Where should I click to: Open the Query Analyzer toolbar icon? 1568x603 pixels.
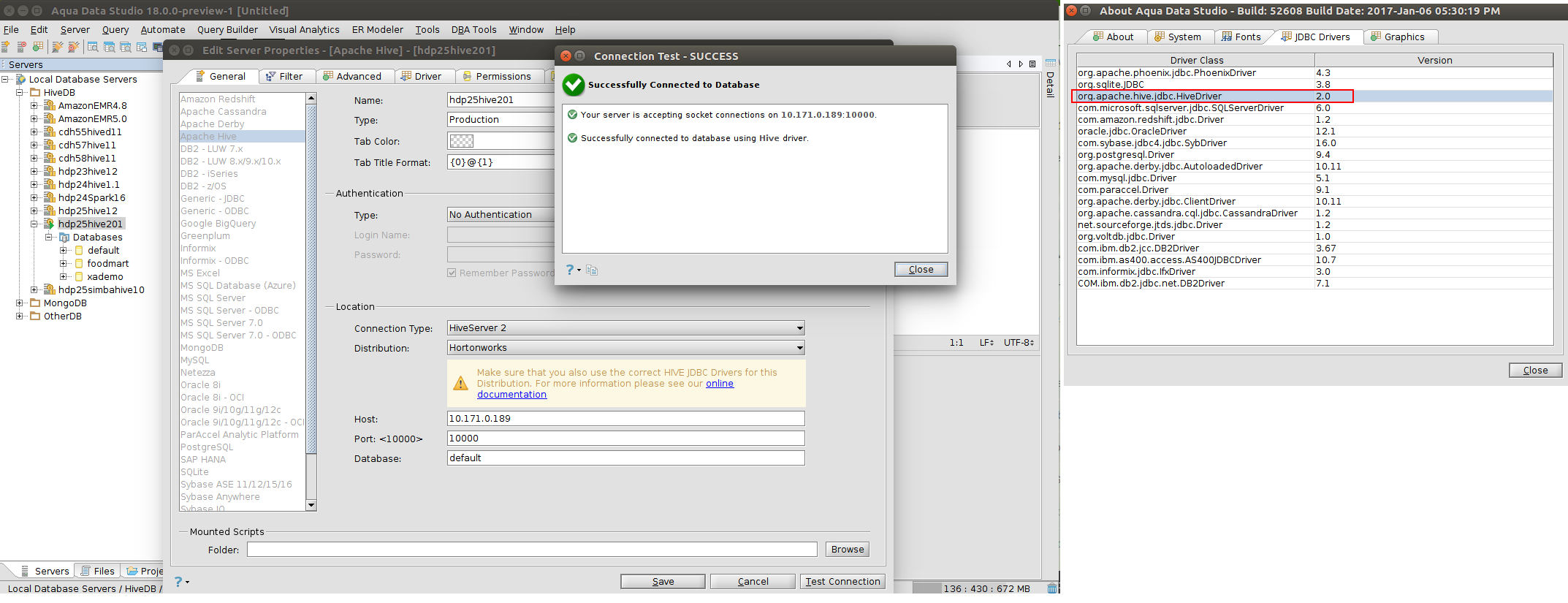pos(93,47)
